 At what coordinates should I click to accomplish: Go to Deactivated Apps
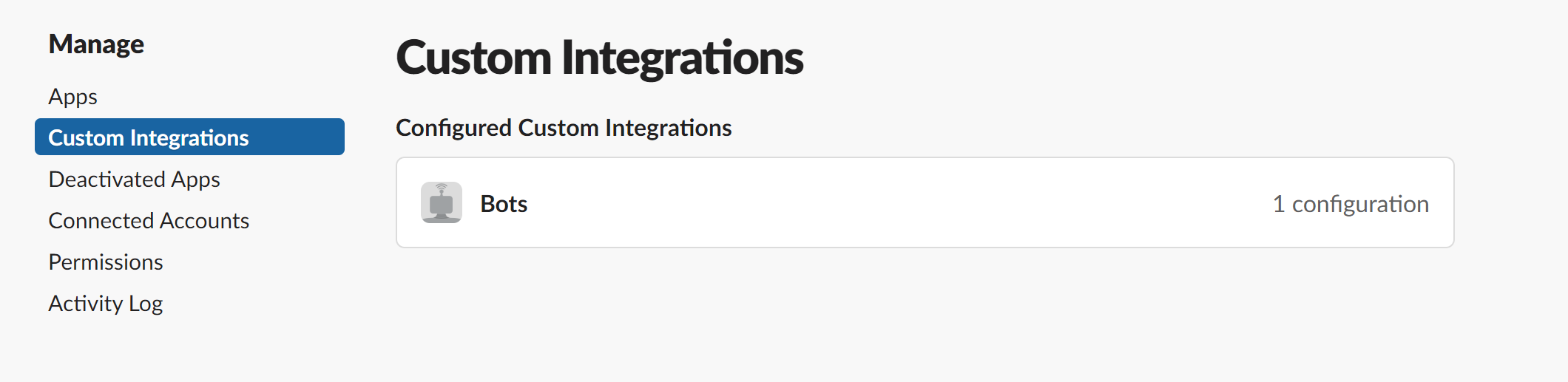134,180
